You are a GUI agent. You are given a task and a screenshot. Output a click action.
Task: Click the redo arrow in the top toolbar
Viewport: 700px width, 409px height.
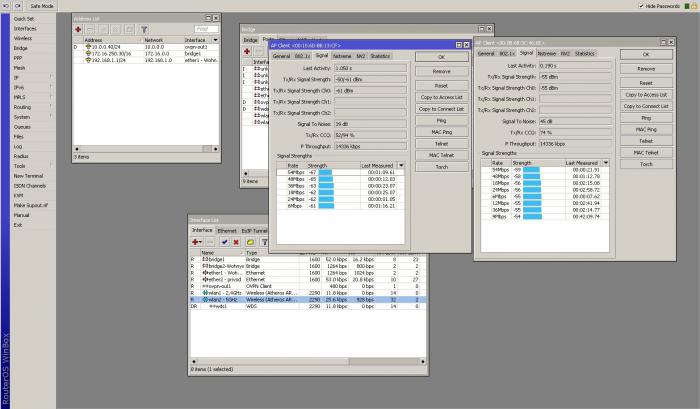pyautogui.click(x=17, y=6)
